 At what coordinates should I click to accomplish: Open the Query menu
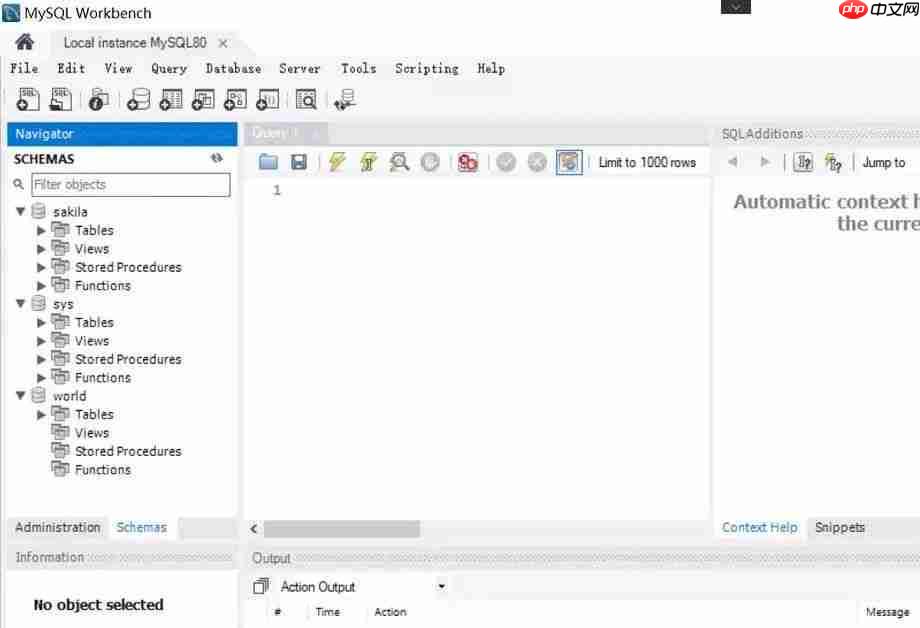[168, 68]
